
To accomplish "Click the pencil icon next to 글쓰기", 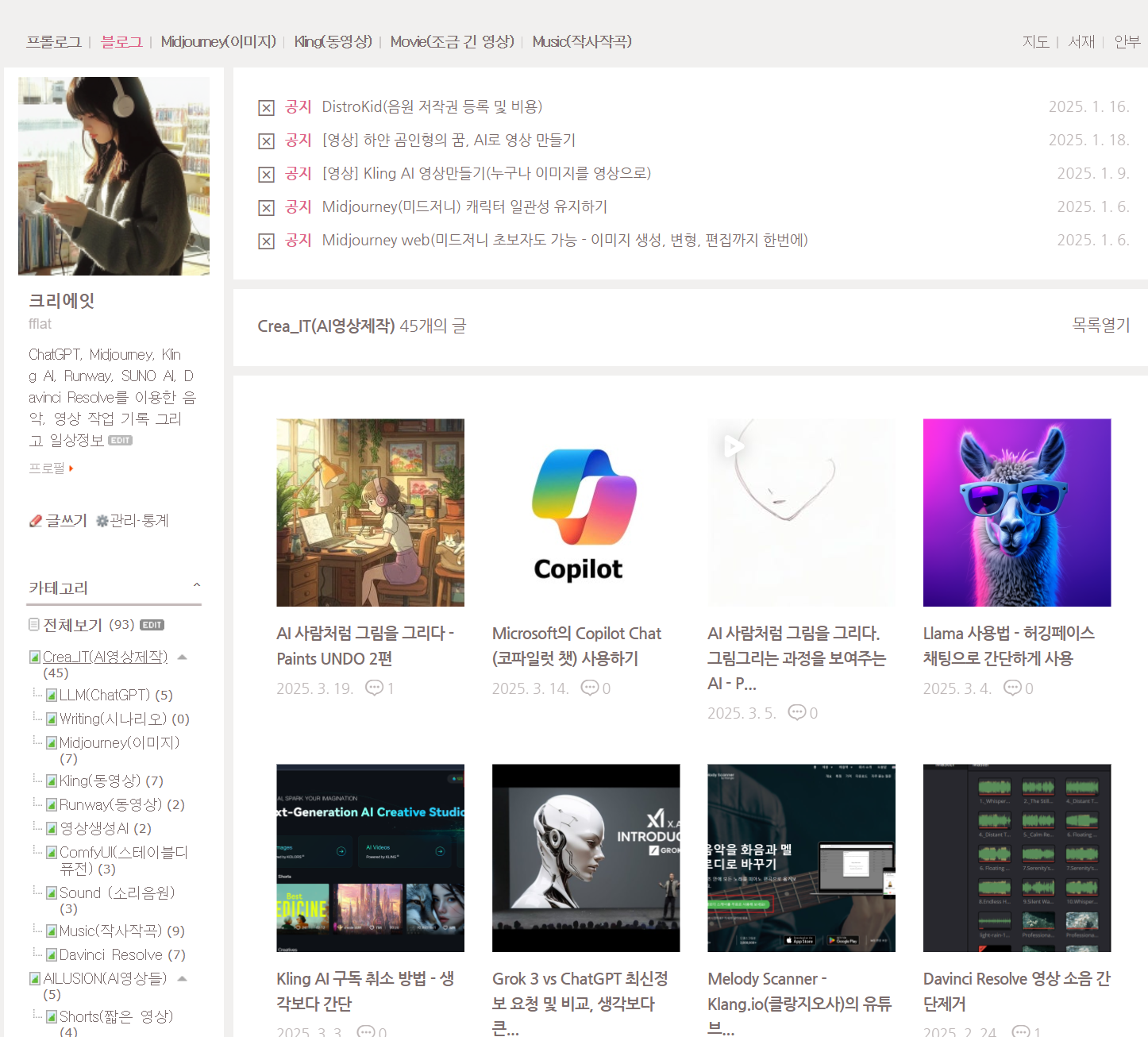I will pos(36,521).
